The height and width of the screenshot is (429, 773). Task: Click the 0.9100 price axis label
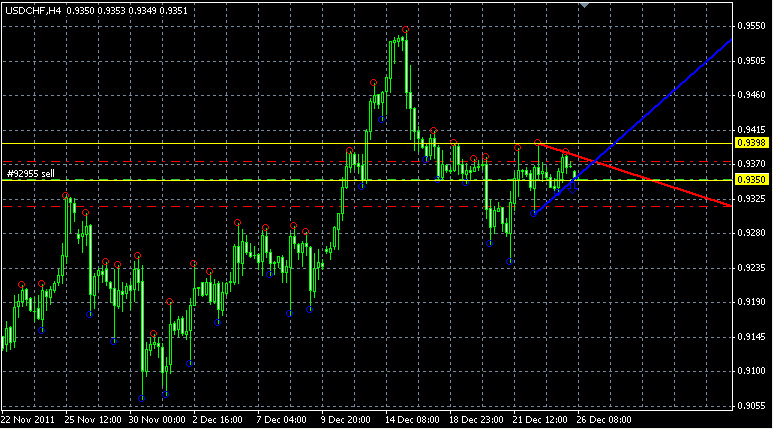pos(752,371)
